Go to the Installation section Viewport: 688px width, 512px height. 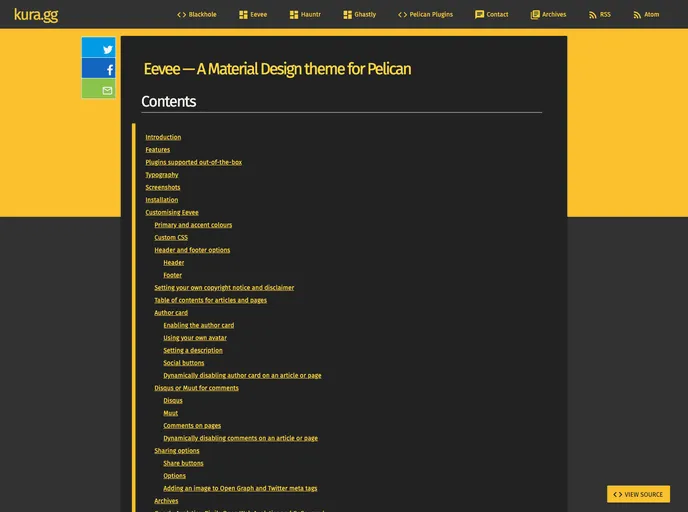(x=162, y=200)
